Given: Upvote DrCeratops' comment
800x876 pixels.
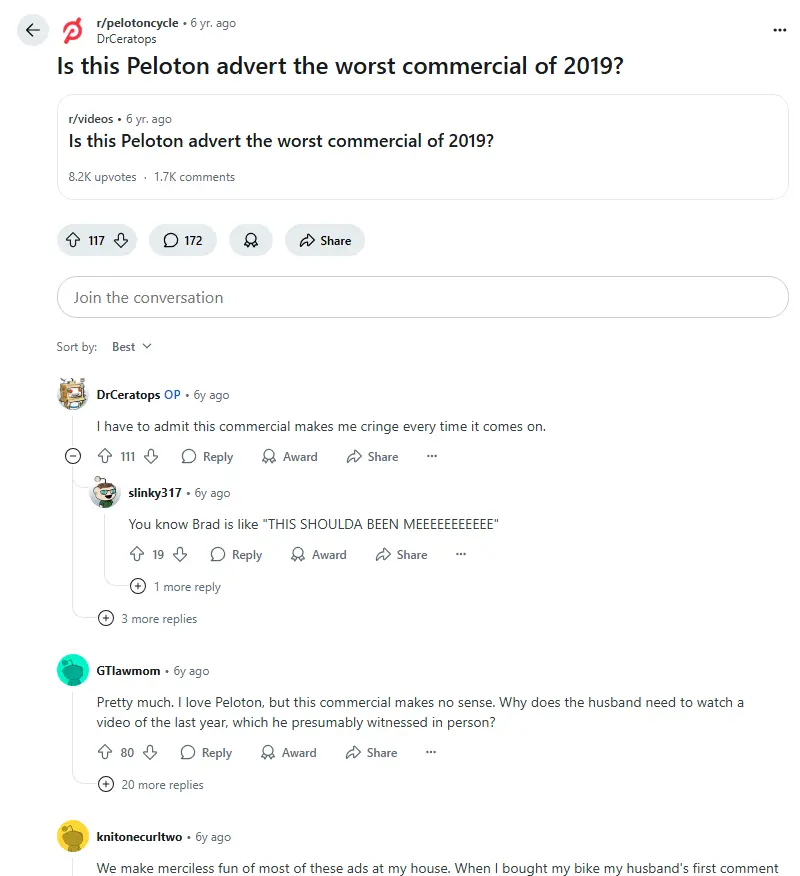Looking at the screenshot, I should (105, 456).
